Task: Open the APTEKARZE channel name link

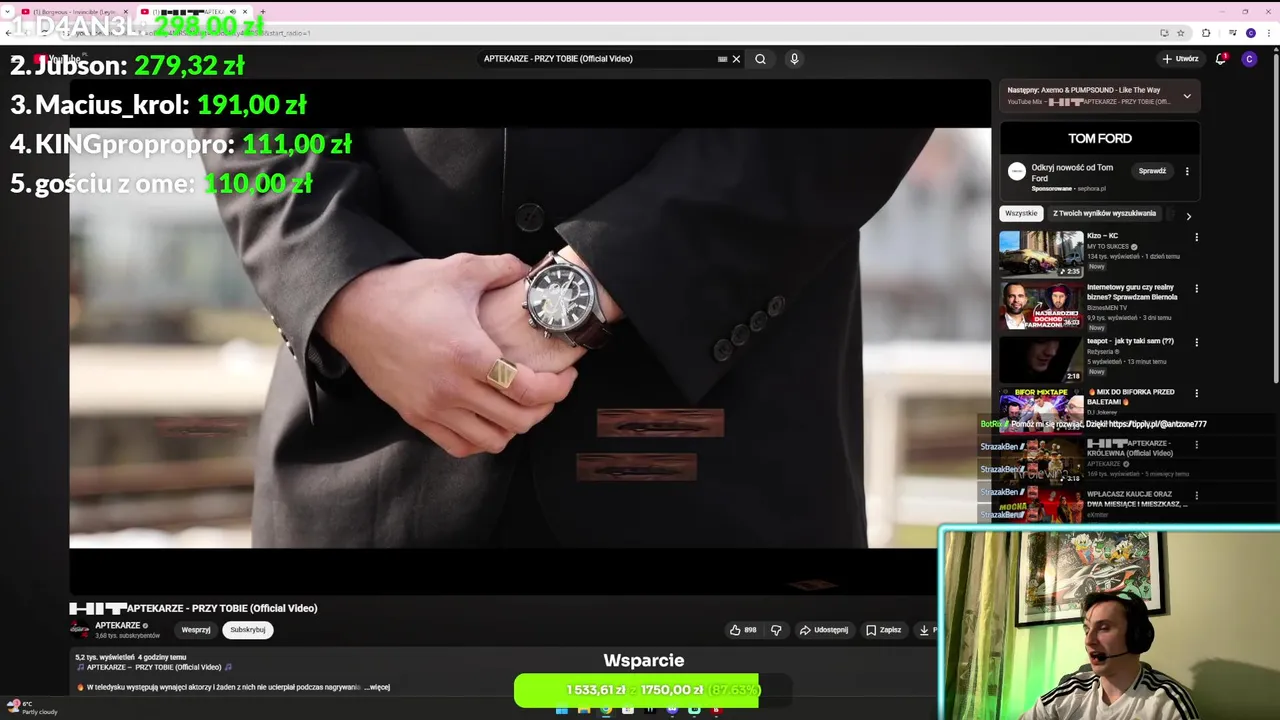Action: 118,626
